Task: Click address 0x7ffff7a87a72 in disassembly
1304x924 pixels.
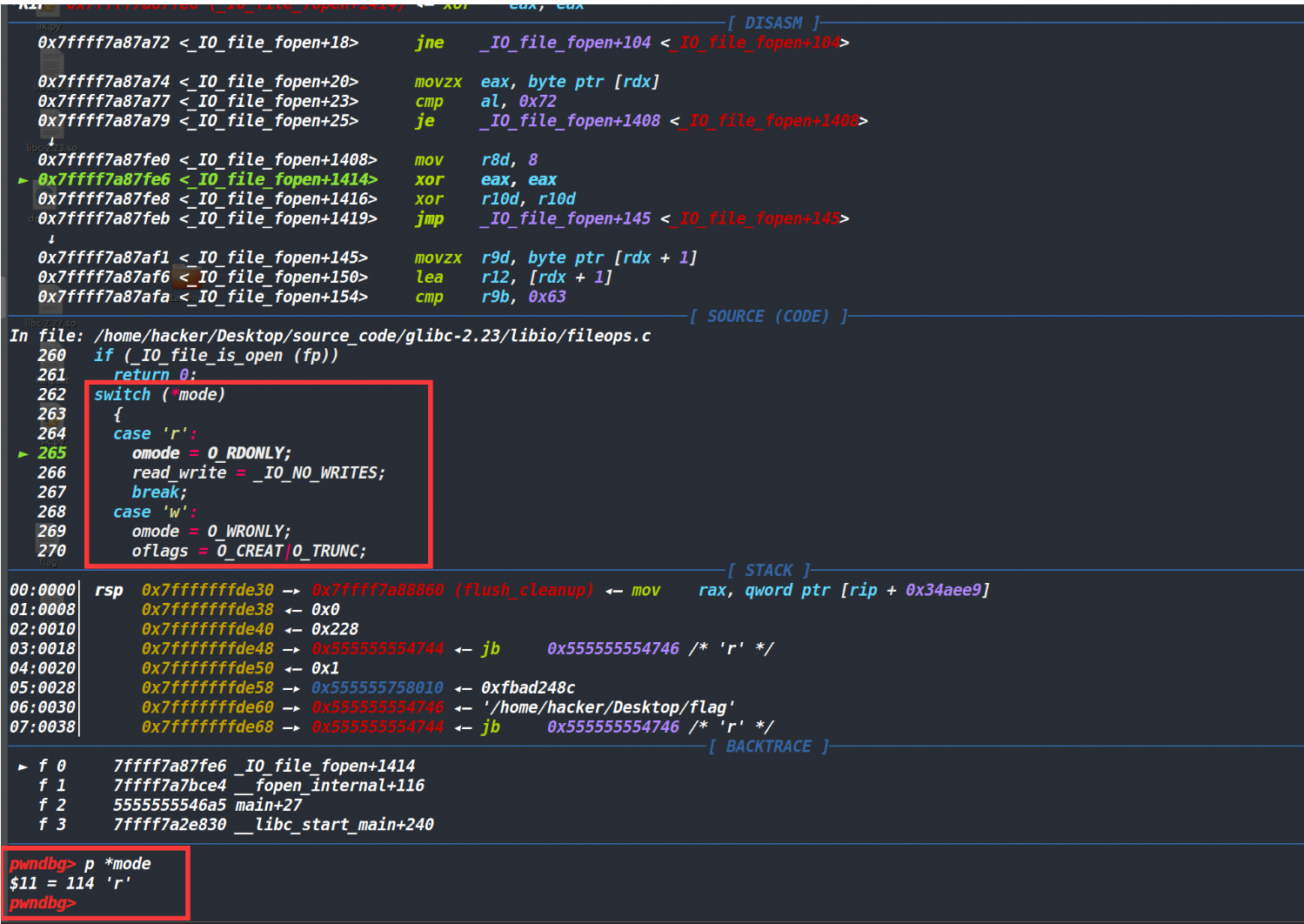Action: 104,43
